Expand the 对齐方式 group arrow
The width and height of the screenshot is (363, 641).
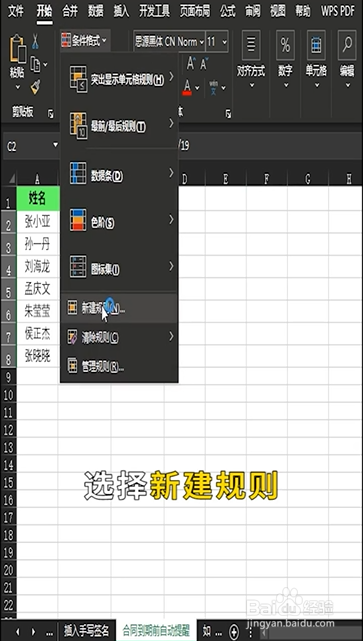click(251, 85)
